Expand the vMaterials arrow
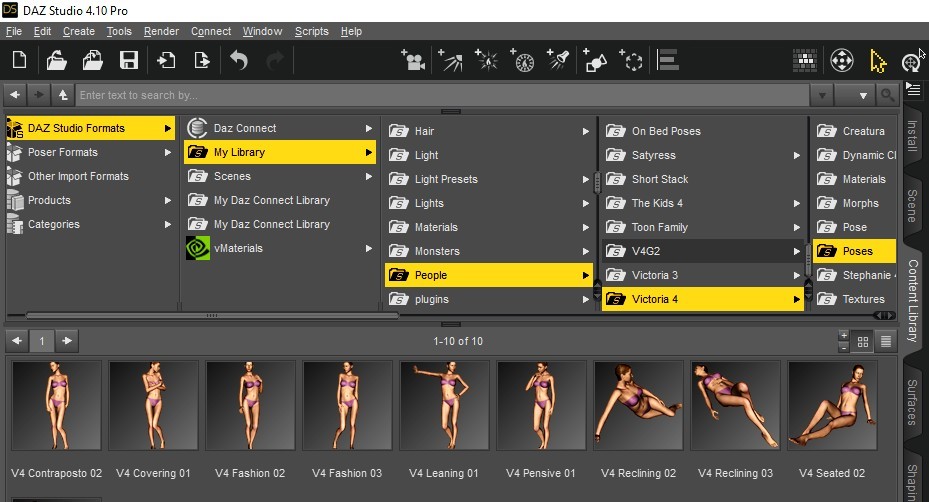 click(369, 248)
